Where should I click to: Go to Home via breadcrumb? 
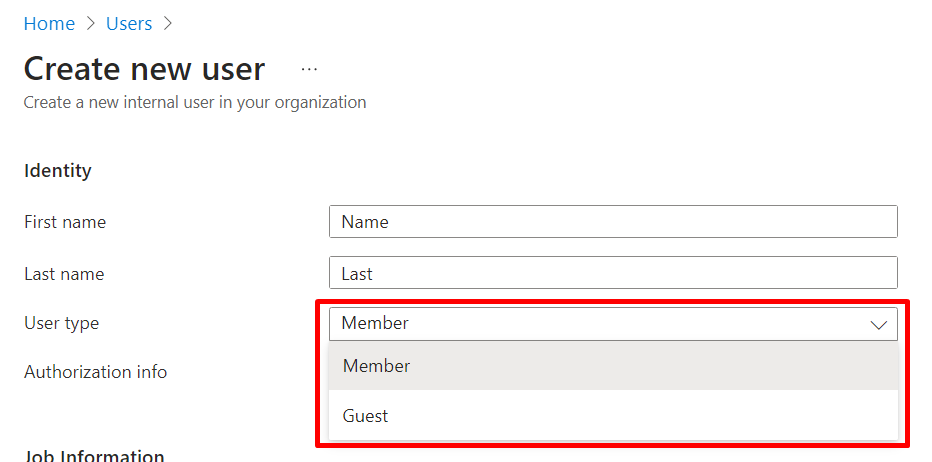49,23
